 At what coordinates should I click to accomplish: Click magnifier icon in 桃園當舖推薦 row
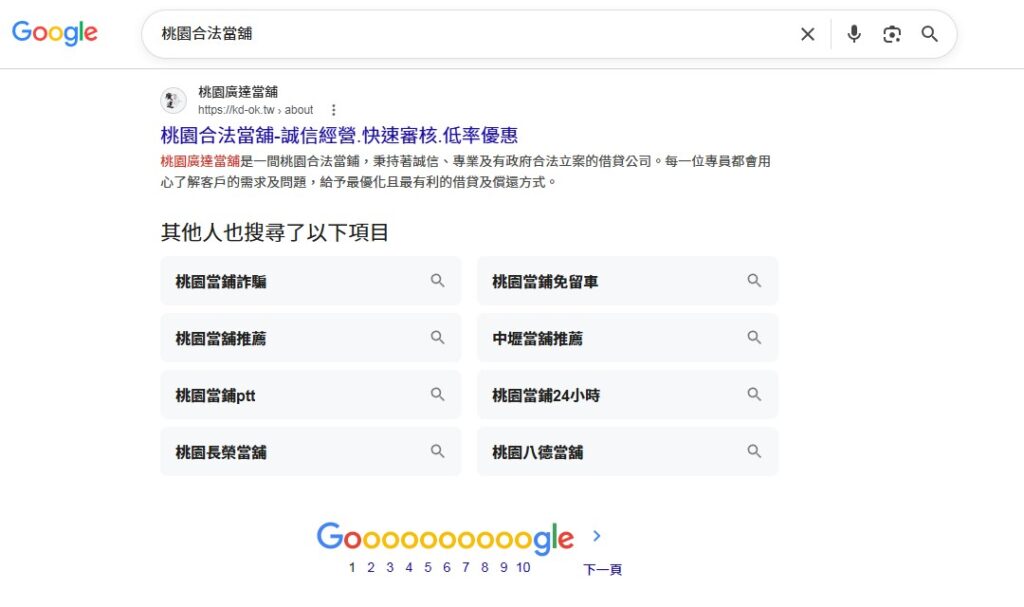438,337
